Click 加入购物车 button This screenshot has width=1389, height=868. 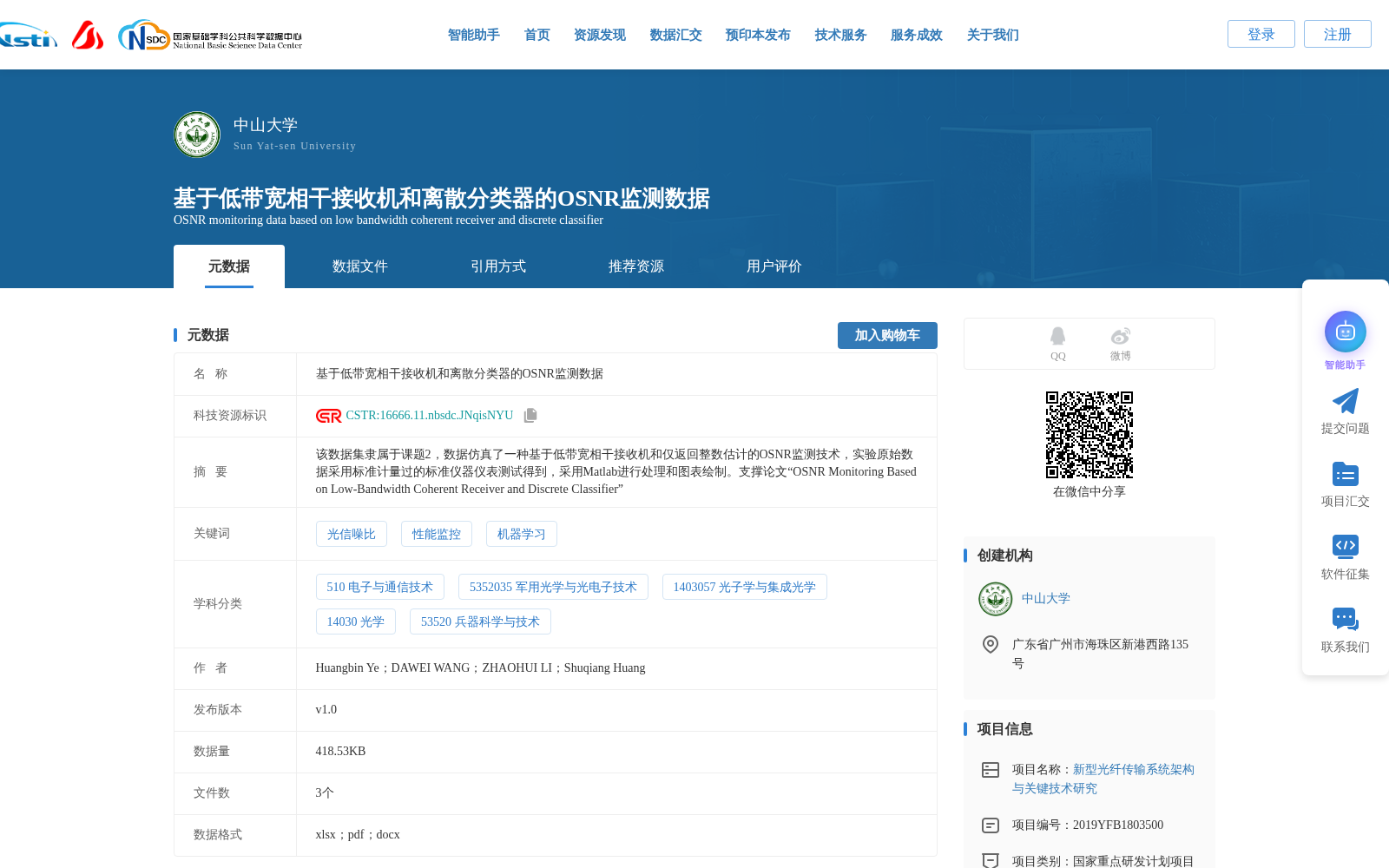point(887,335)
